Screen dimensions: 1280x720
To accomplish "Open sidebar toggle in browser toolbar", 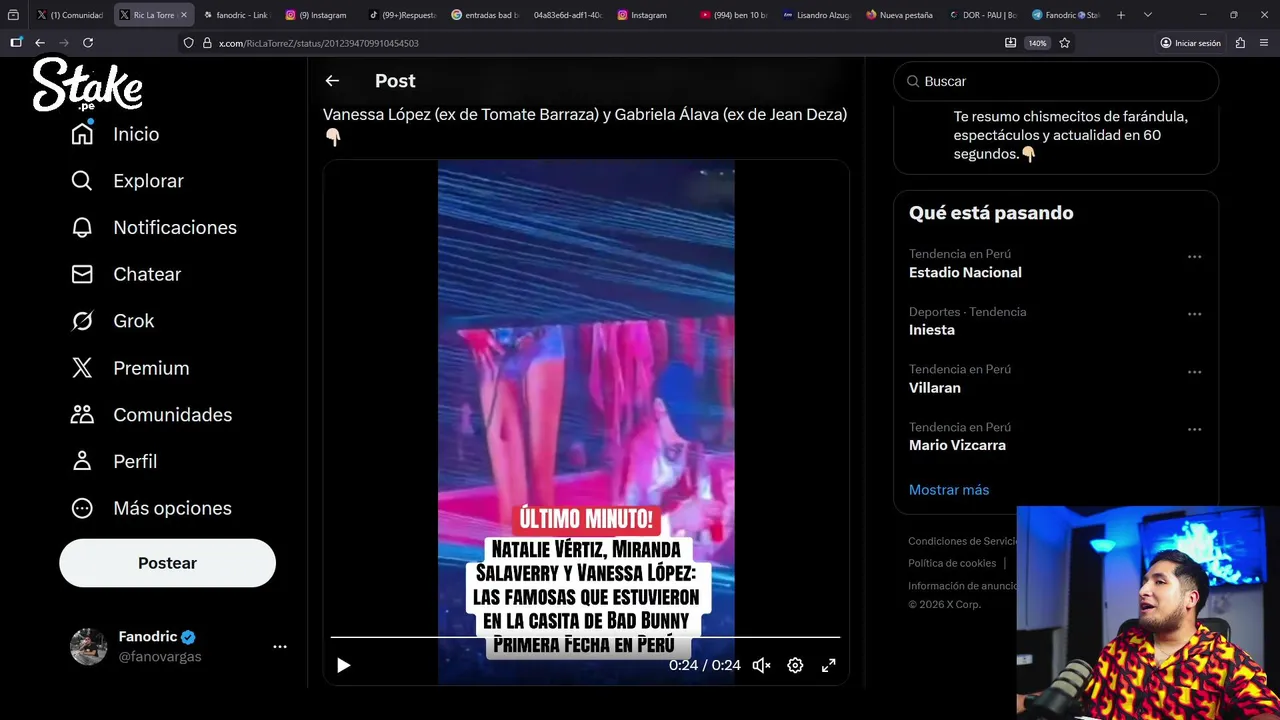I will point(16,43).
